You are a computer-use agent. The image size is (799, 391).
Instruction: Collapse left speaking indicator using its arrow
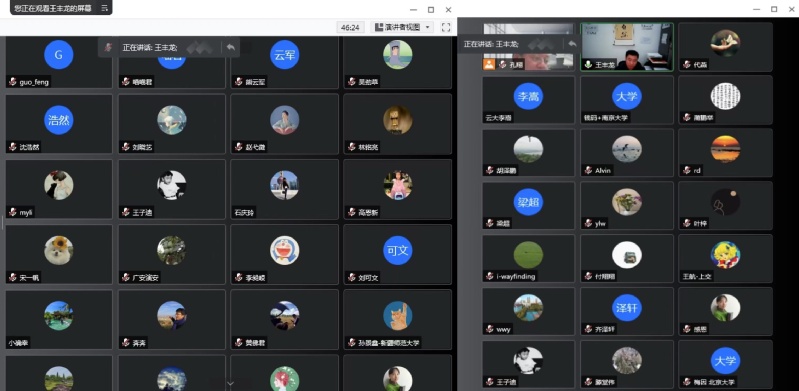(231, 47)
